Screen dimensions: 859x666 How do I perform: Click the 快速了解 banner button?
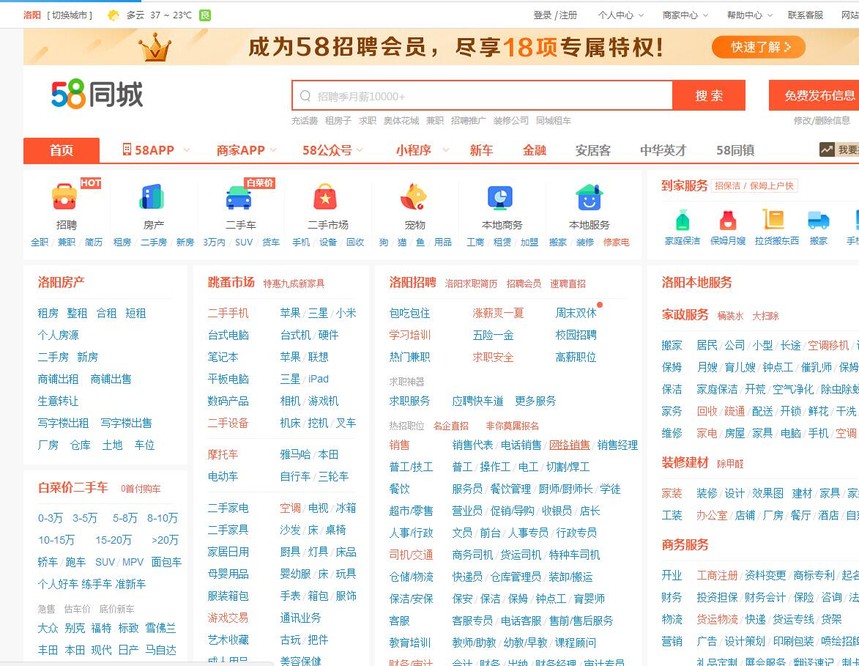pyautogui.click(x=759, y=47)
